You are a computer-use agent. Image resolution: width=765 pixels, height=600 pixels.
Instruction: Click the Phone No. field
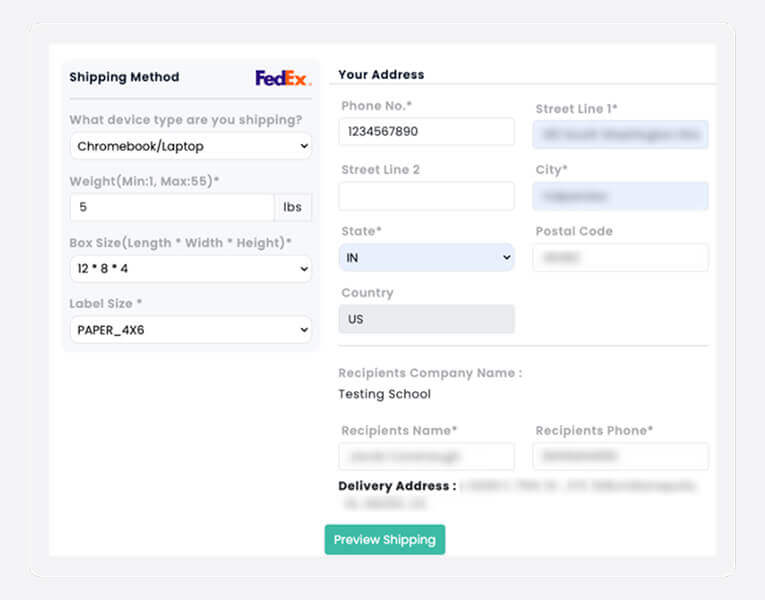(x=427, y=132)
